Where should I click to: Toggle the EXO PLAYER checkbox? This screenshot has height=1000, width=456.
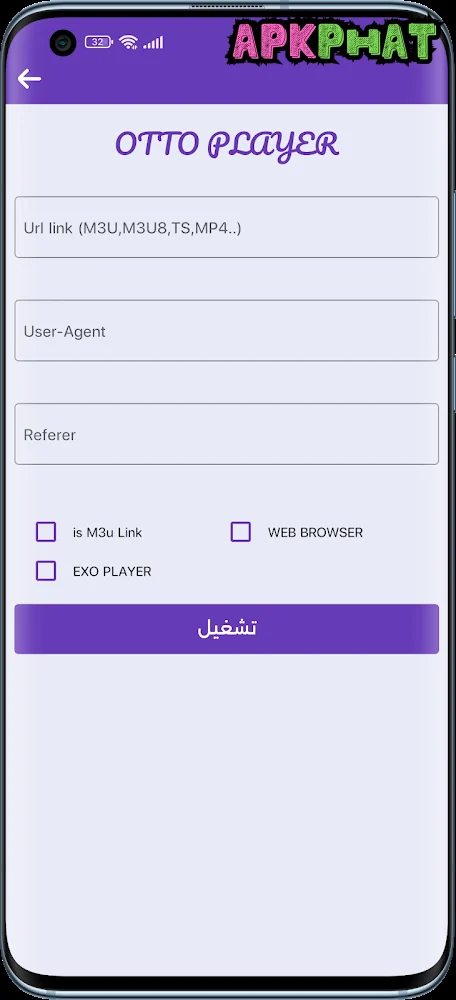tap(46, 571)
